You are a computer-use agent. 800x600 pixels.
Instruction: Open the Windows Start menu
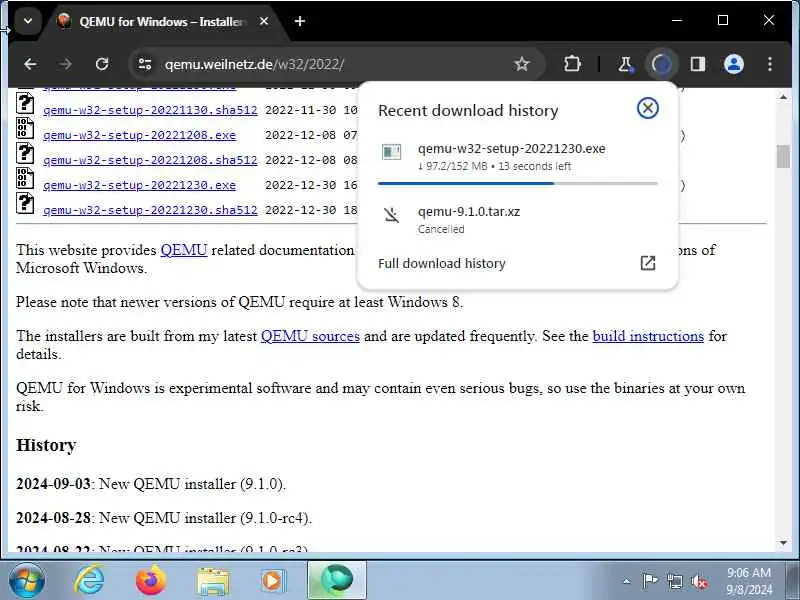click(x=27, y=581)
